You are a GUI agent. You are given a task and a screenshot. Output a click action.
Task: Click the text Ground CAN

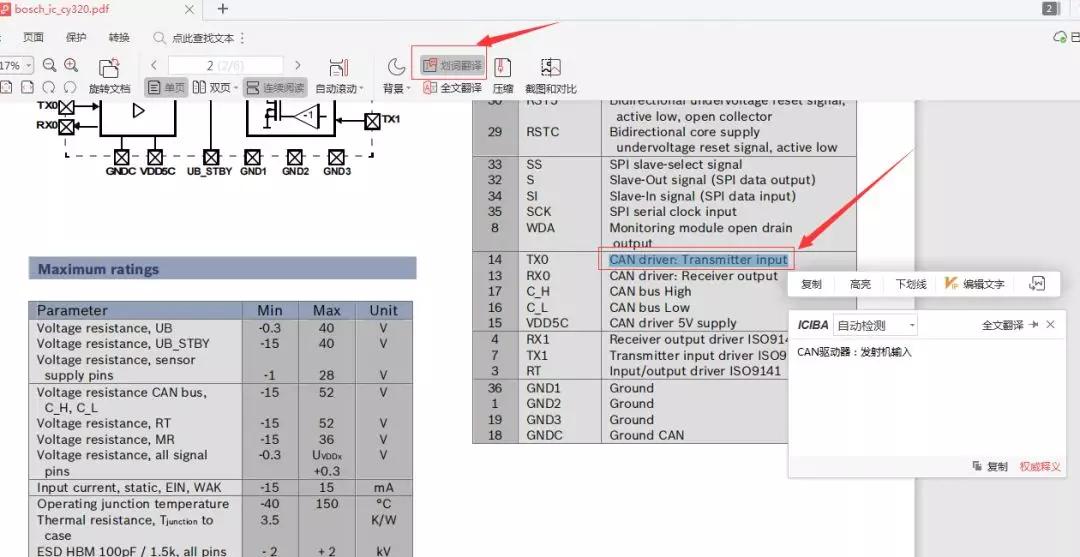[x=647, y=434]
